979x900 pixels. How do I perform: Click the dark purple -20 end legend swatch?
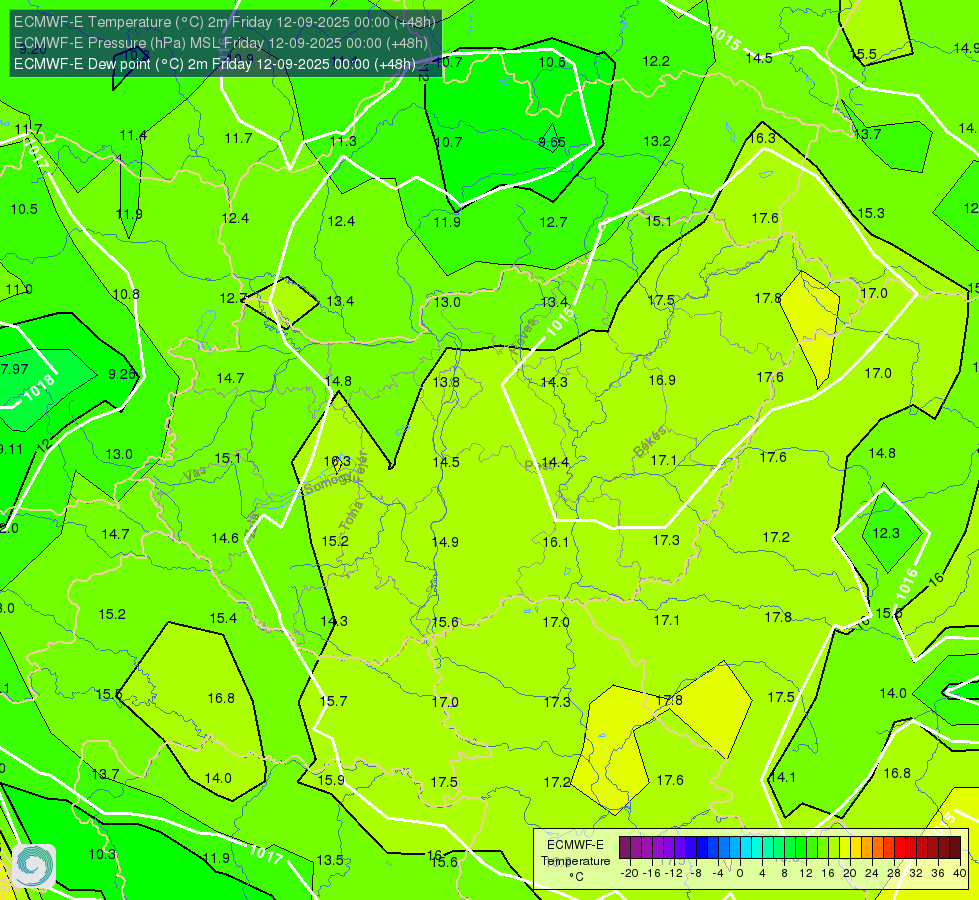click(x=624, y=848)
